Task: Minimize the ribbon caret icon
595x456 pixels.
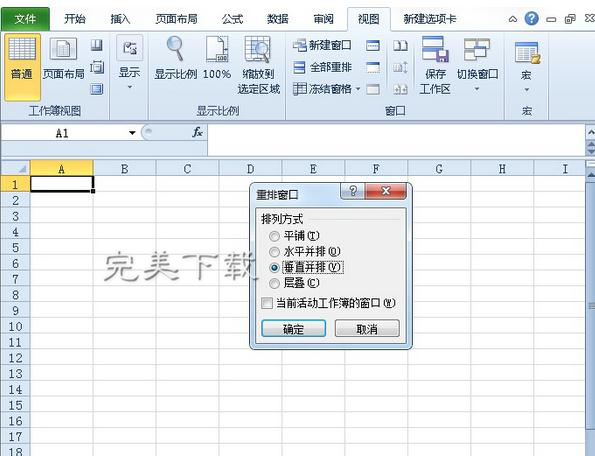Action: pos(513,19)
